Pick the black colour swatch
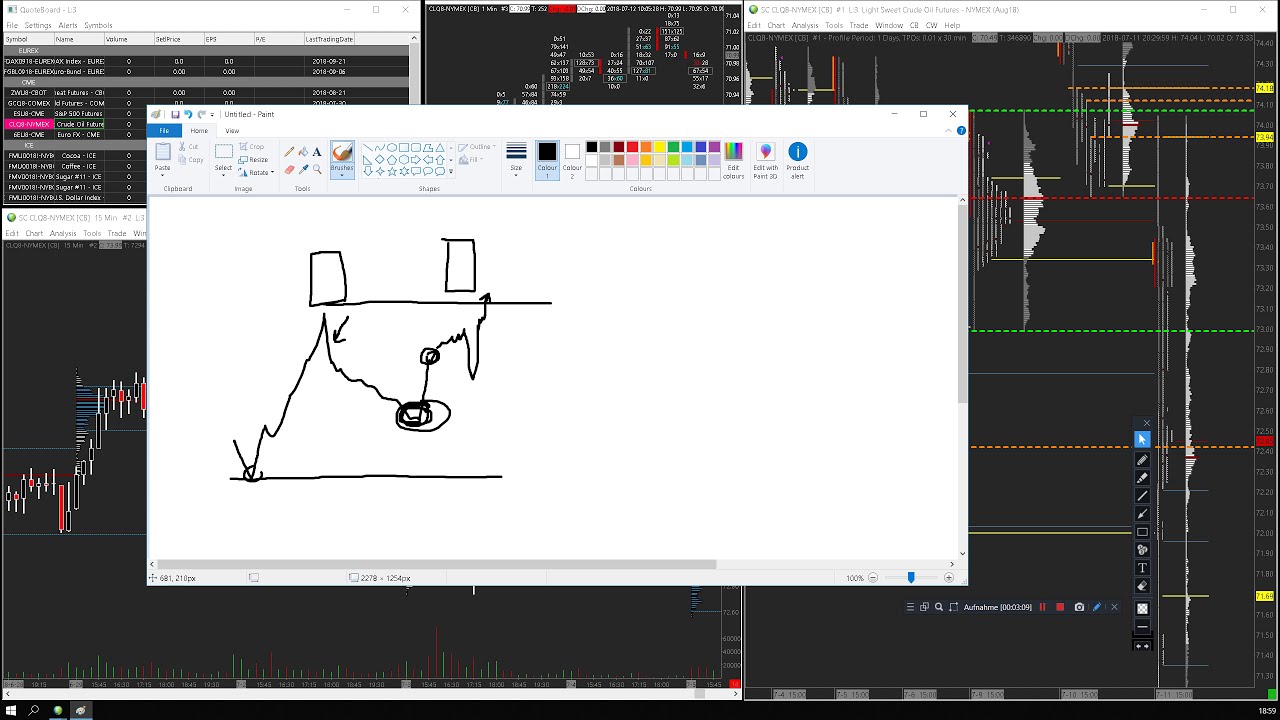 click(591, 147)
